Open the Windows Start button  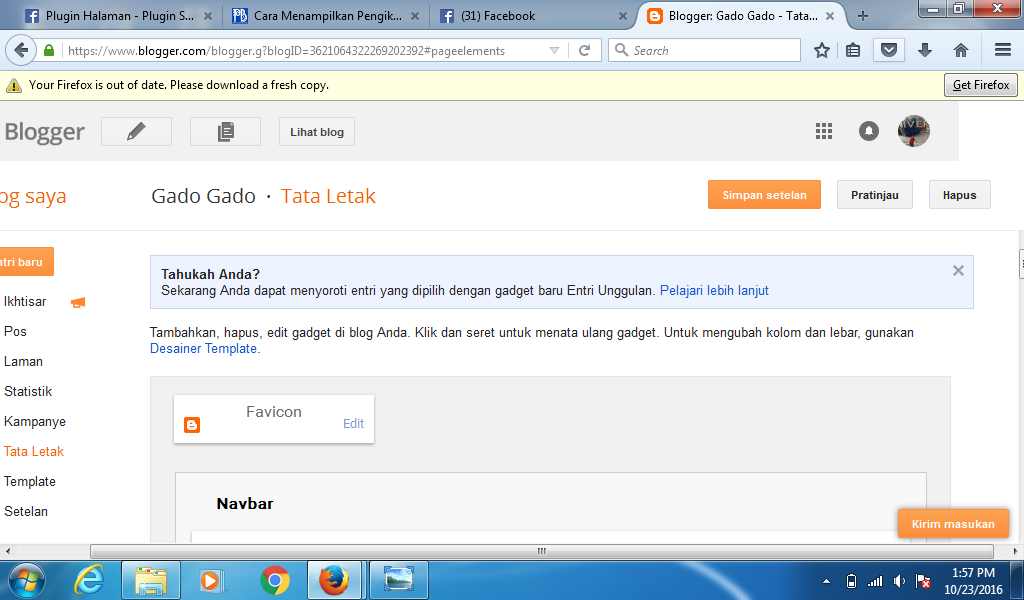tap(27, 580)
